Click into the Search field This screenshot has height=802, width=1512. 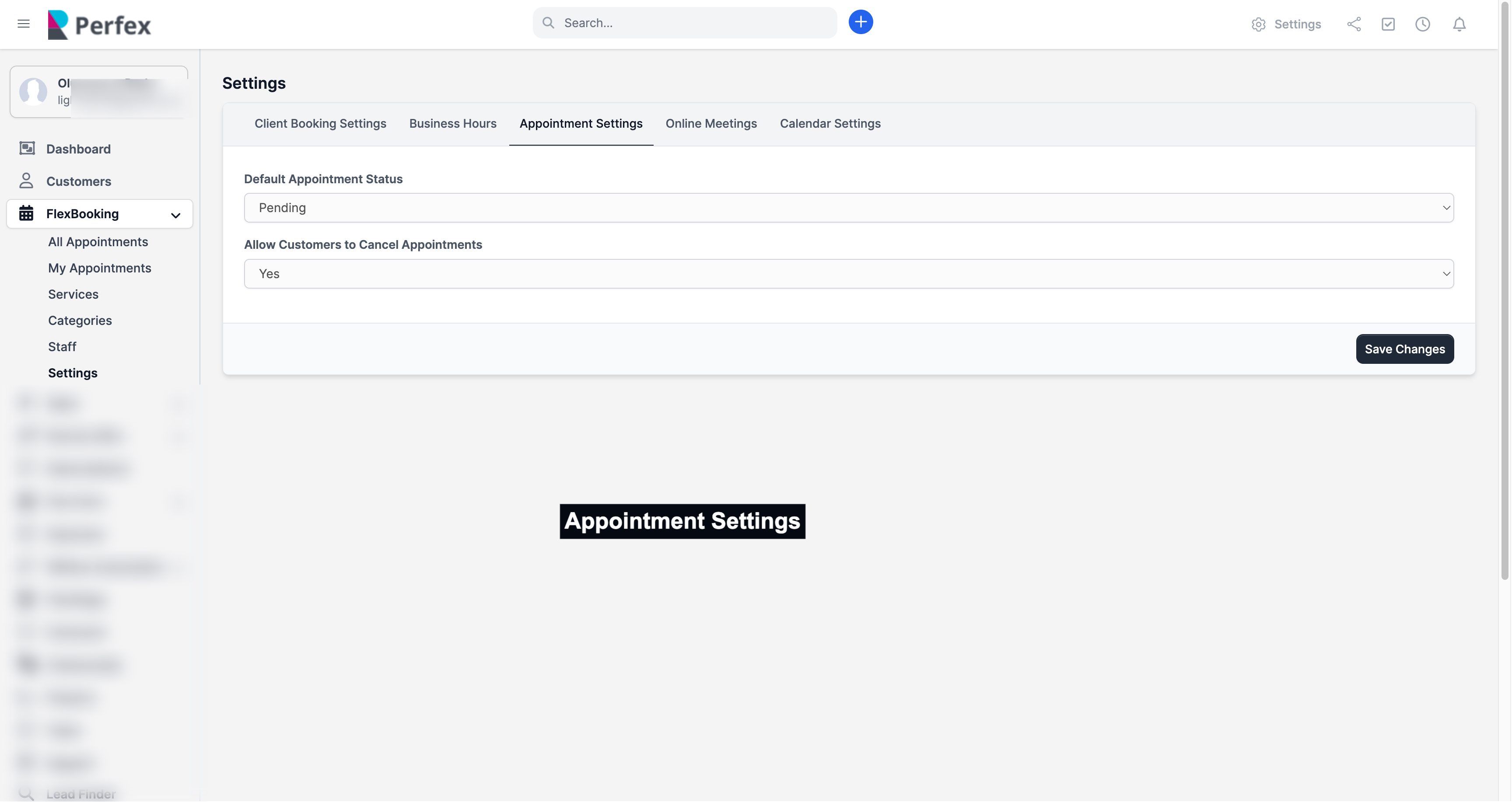(x=693, y=23)
